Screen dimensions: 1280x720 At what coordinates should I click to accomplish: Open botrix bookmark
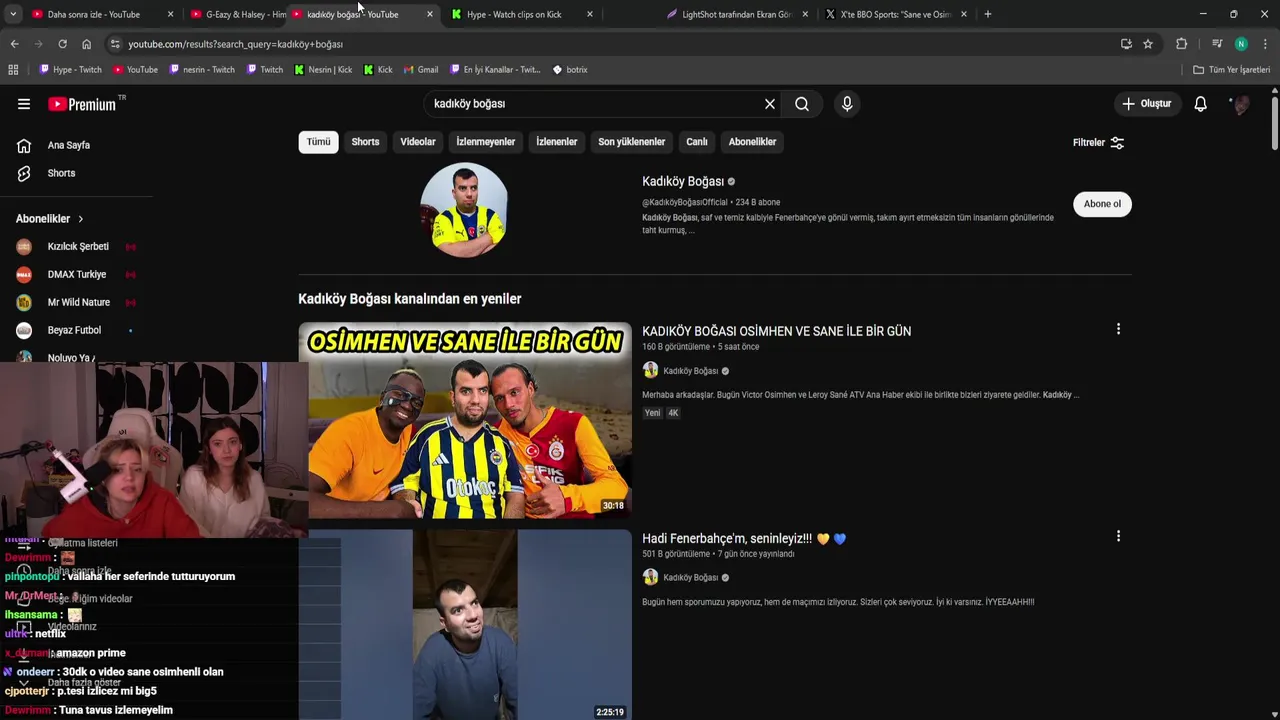[570, 70]
